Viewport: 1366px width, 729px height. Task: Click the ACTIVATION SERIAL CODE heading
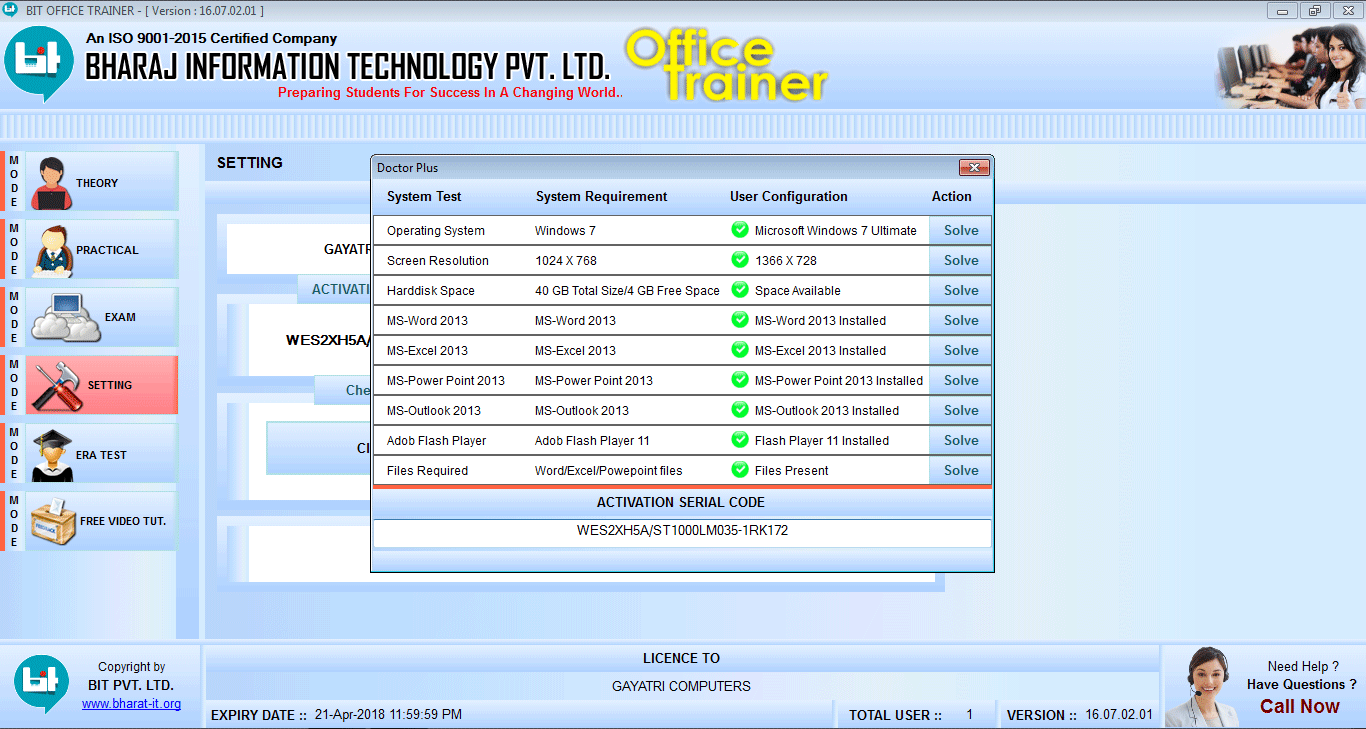pyautogui.click(x=681, y=502)
